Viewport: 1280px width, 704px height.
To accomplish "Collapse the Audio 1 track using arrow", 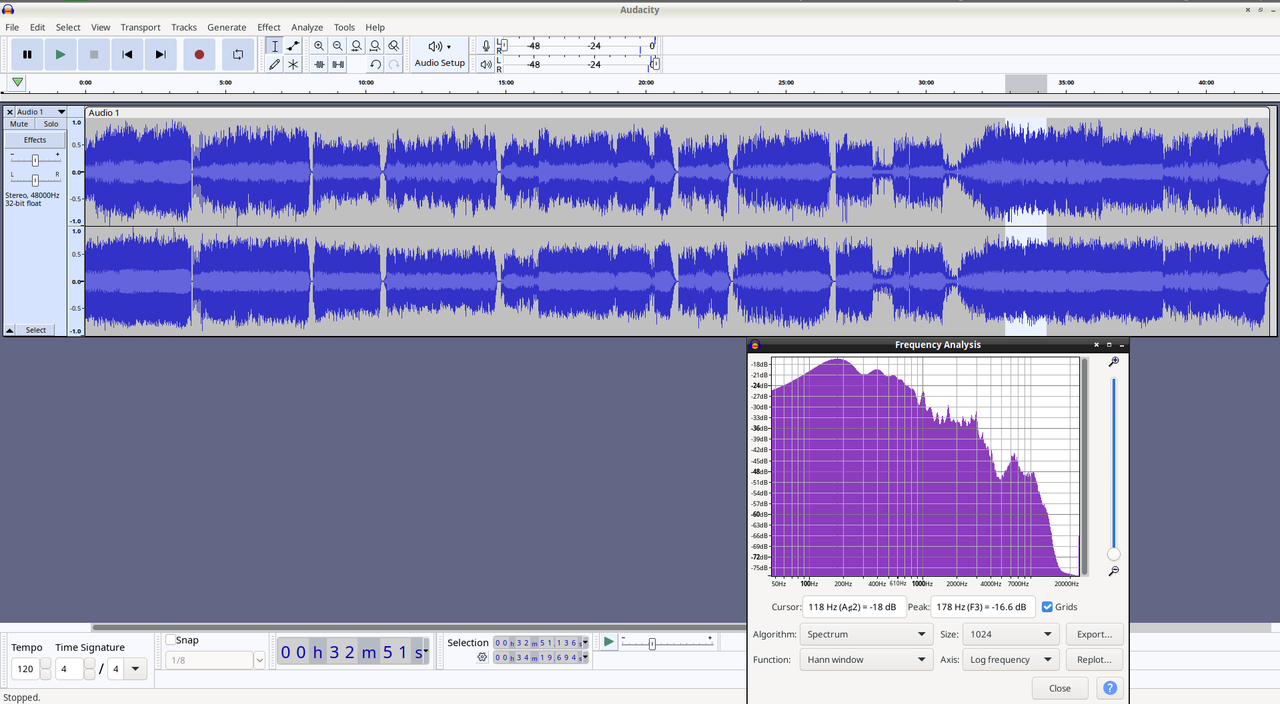I will pos(10,330).
